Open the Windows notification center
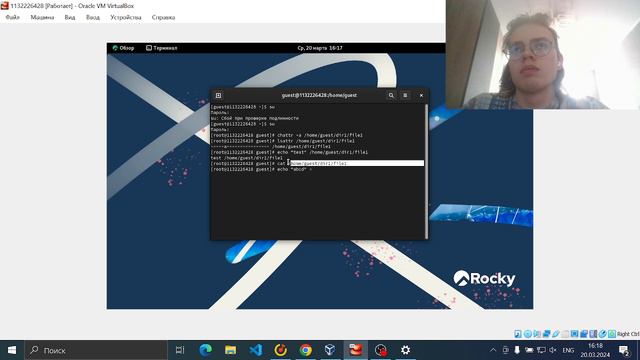The height and width of the screenshot is (360, 640). click(624, 350)
